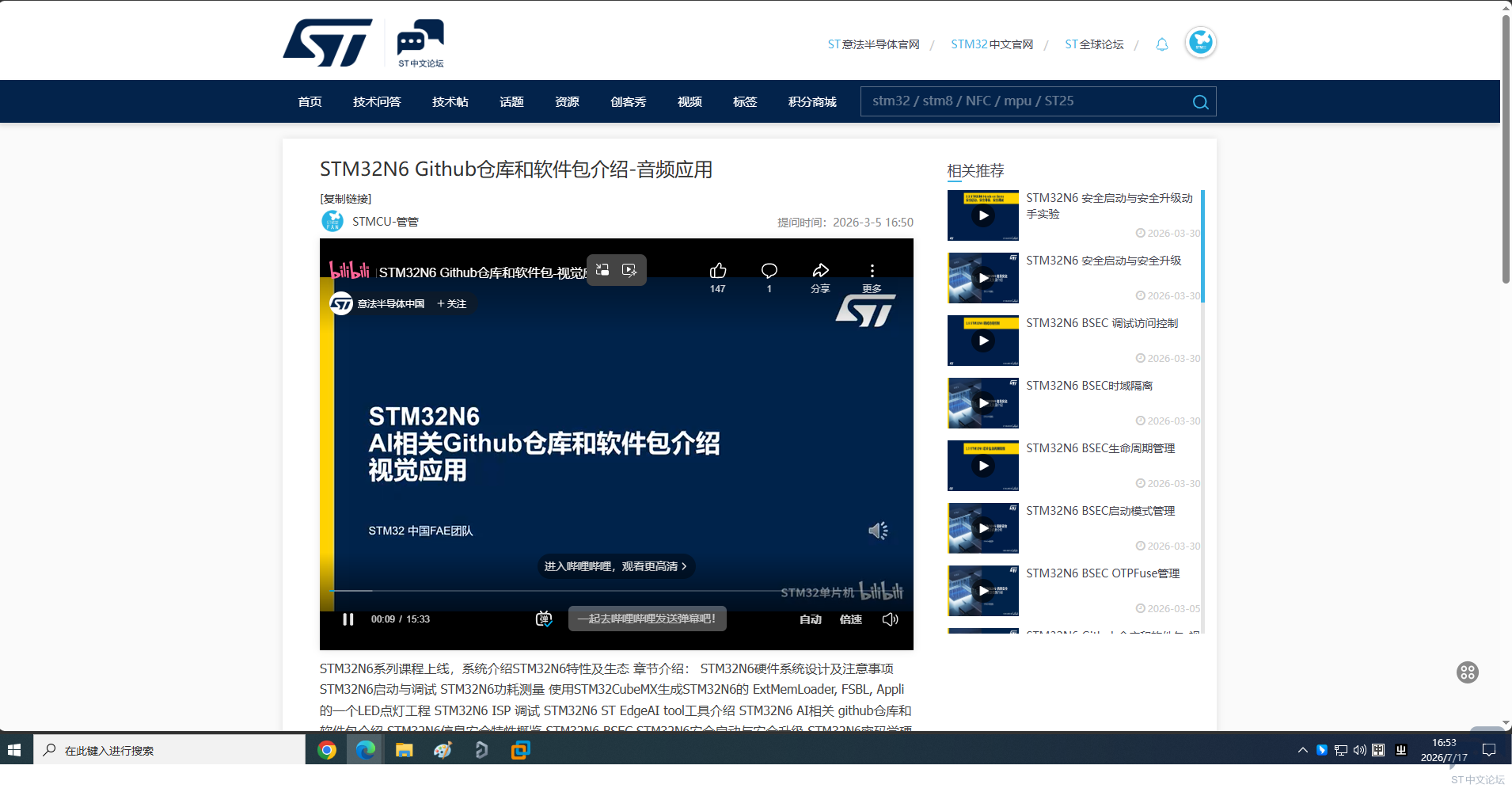Click the STMCU-管管 author name
This screenshot has height=792, width=1512.
(385, 222)
